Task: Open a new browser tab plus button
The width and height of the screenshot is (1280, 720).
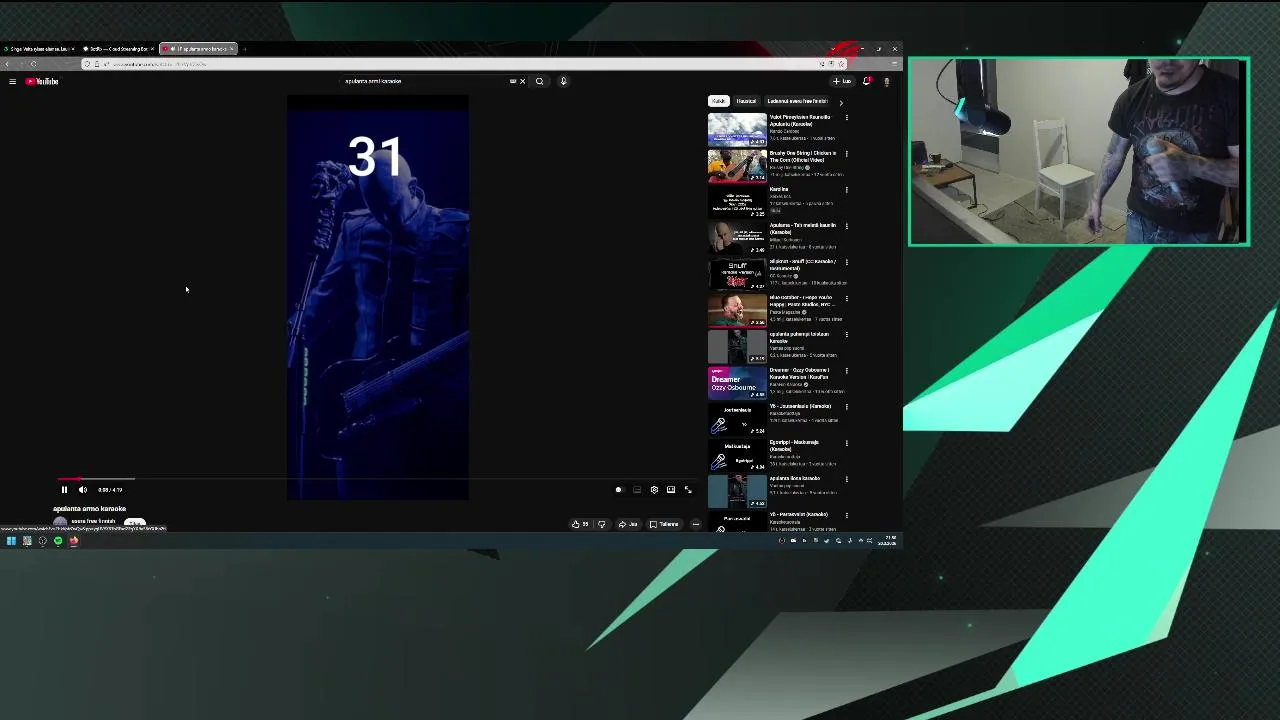Action: point(244,49)
